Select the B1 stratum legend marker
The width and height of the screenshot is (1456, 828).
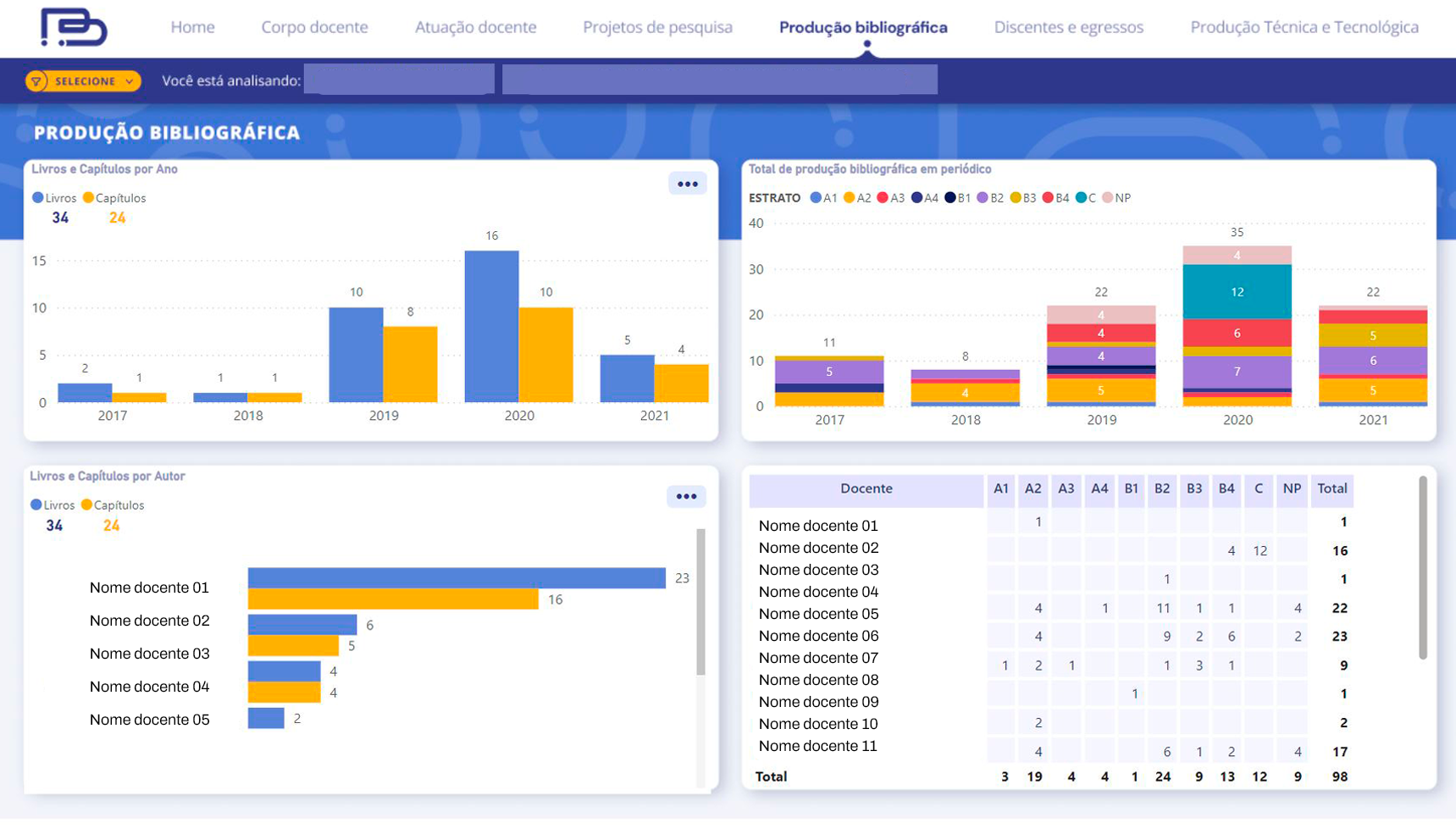click(x=950, y=197)
